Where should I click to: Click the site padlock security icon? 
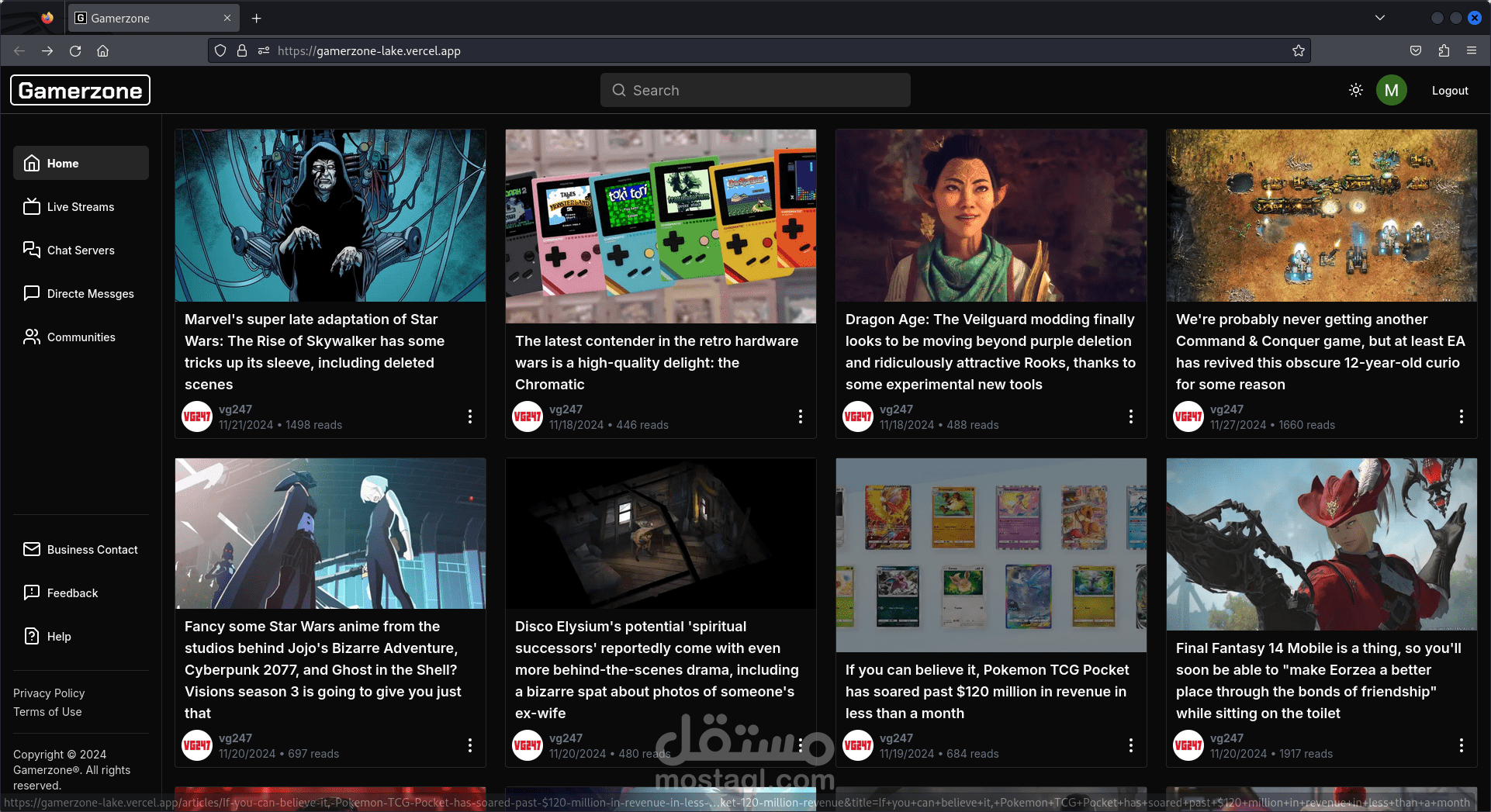pyautogui.click(x=242, y=50)
